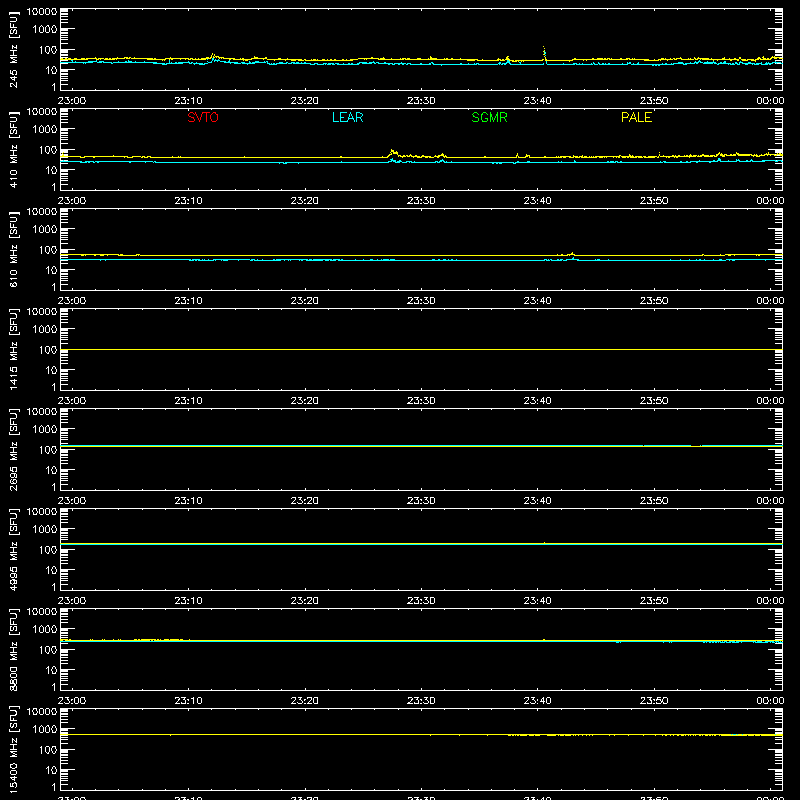
Task: Click the 23:40 spike in 245 MHz trace
Action: pyautogui.click(x=544, y=53)
